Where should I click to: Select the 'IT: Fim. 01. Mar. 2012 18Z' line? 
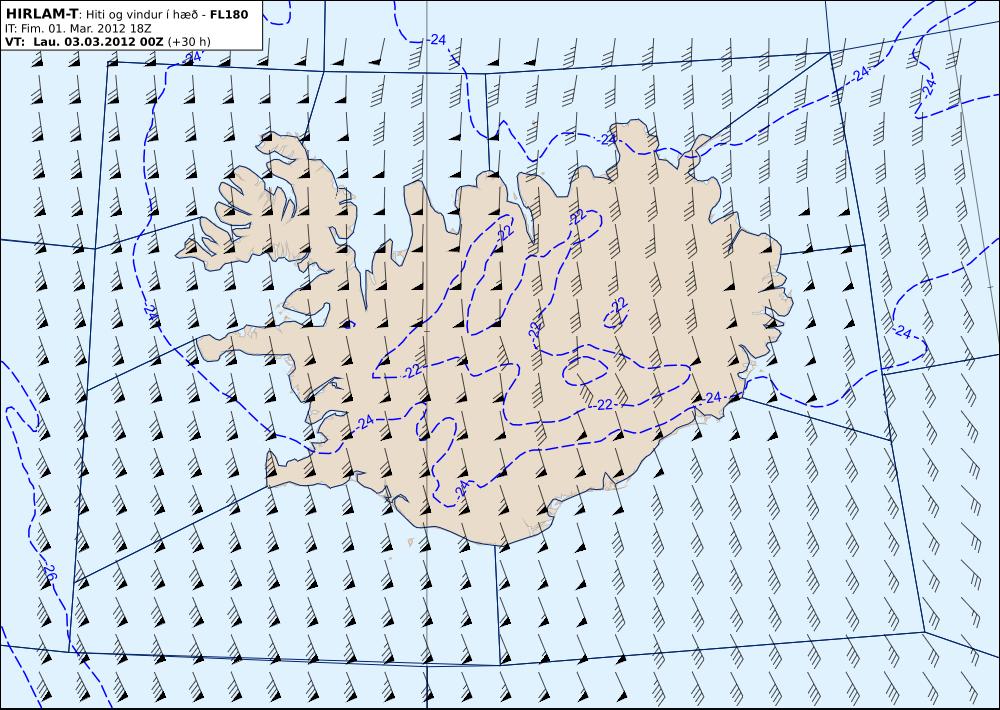[78, 28]
